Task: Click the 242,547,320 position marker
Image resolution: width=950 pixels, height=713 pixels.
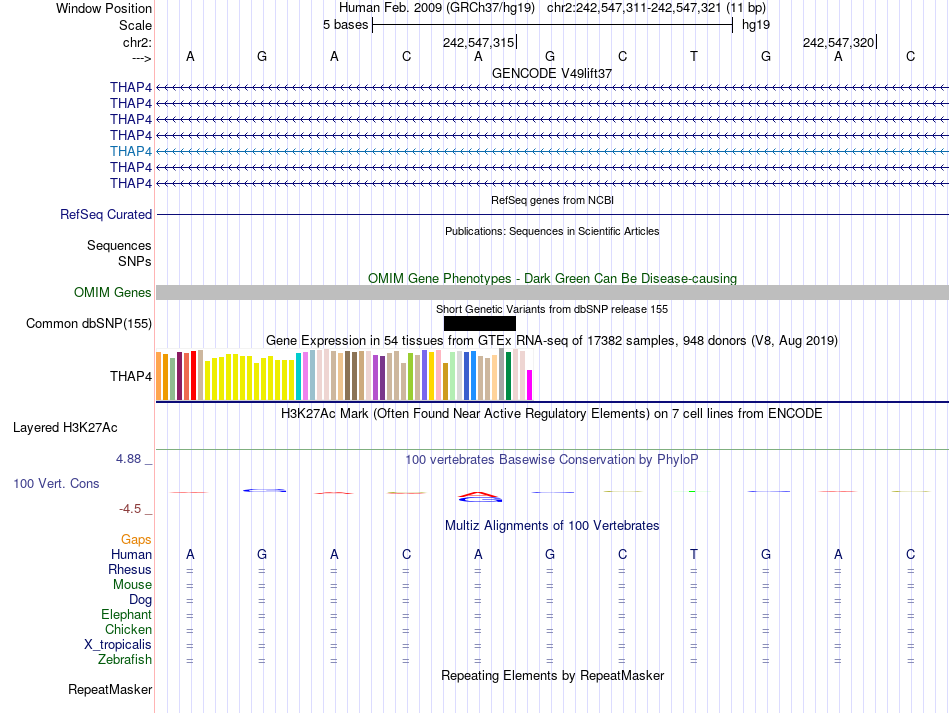Action: click(839, 42)
